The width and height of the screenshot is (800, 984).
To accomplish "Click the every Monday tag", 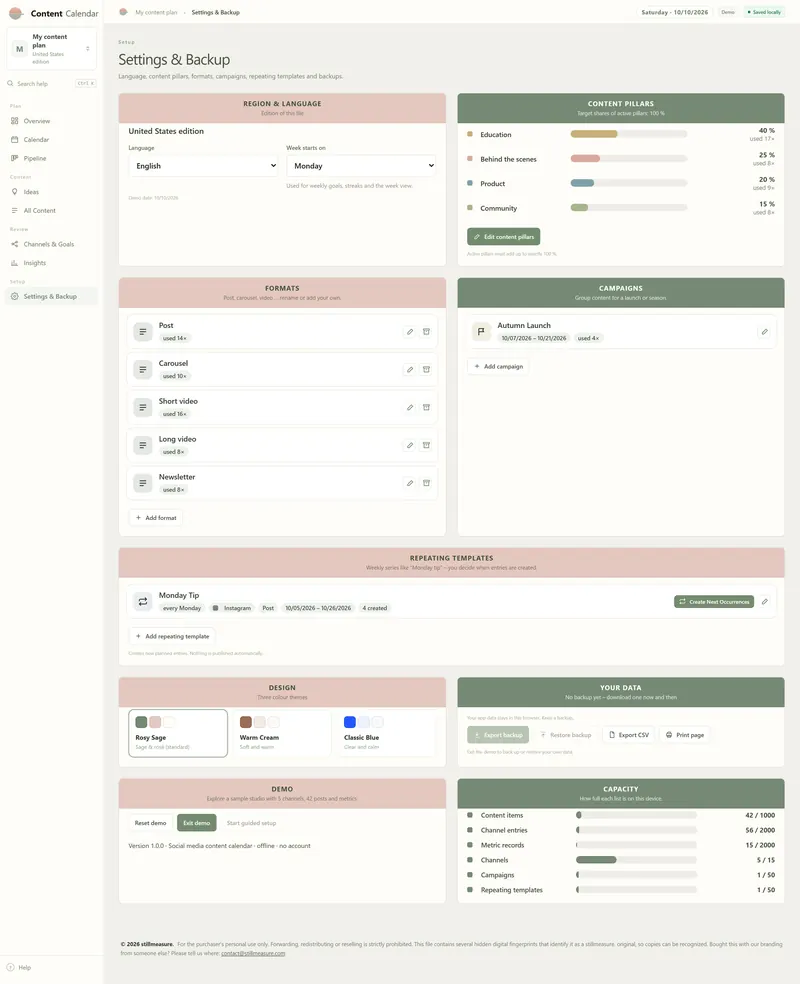I will point(182,608).
